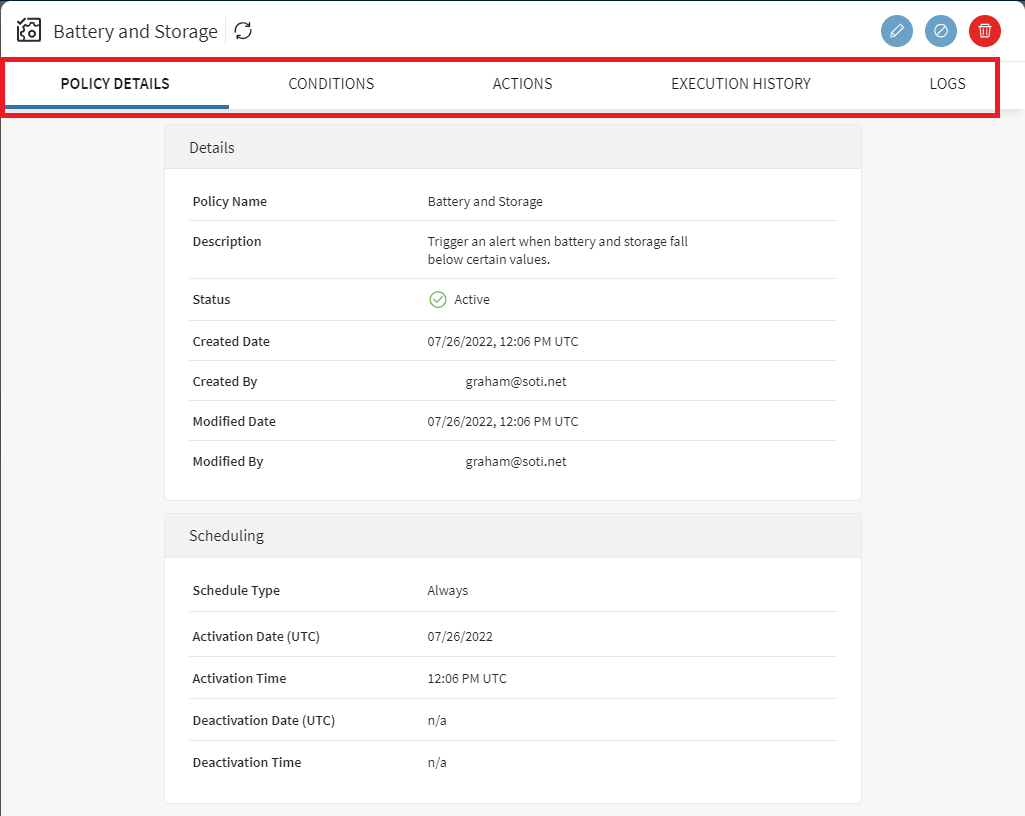Refresh the Battery and Storage policy
The image size is (1025, 816).
(x=243, y=31)
